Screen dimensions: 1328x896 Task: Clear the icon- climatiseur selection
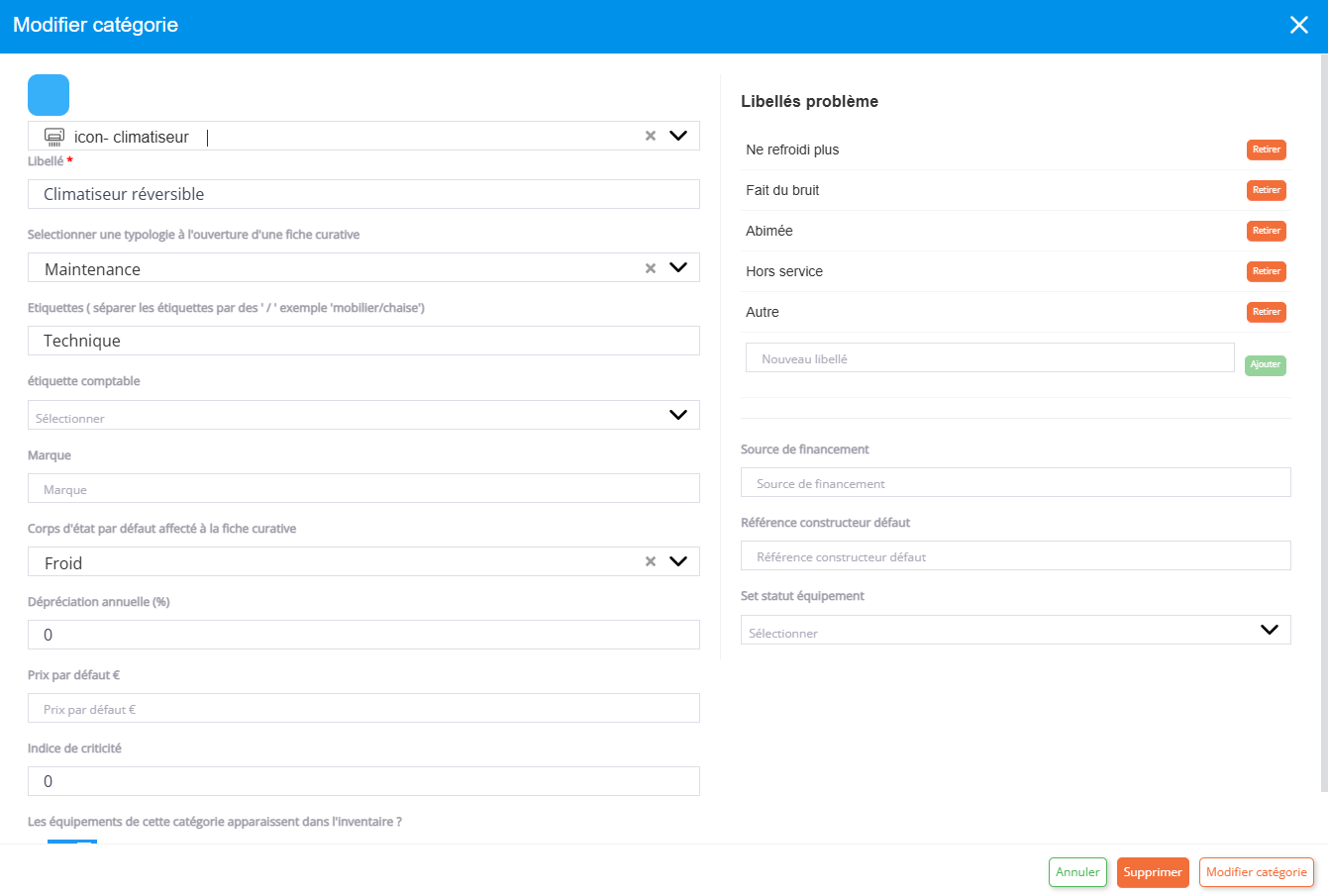coord(651,136)
